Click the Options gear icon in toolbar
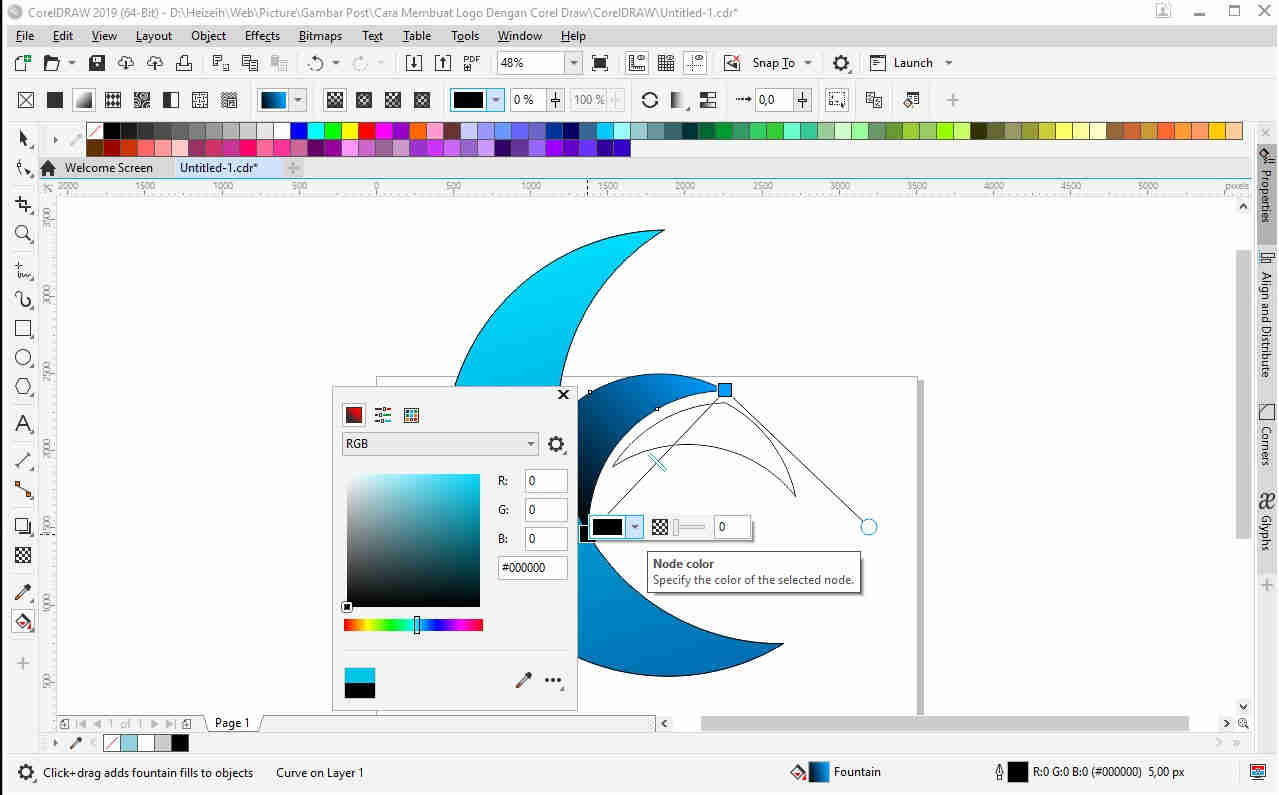The image size is (1279, 795). (x=841, y=63)
